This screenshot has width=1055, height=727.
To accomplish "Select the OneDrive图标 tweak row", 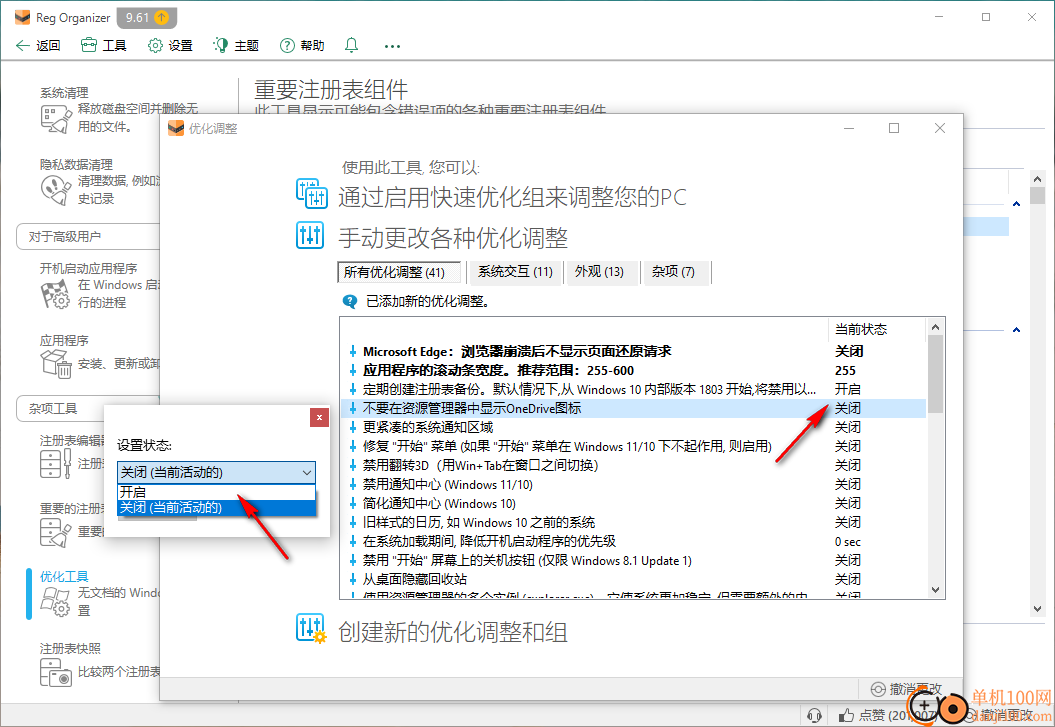I will click(632, 408).
